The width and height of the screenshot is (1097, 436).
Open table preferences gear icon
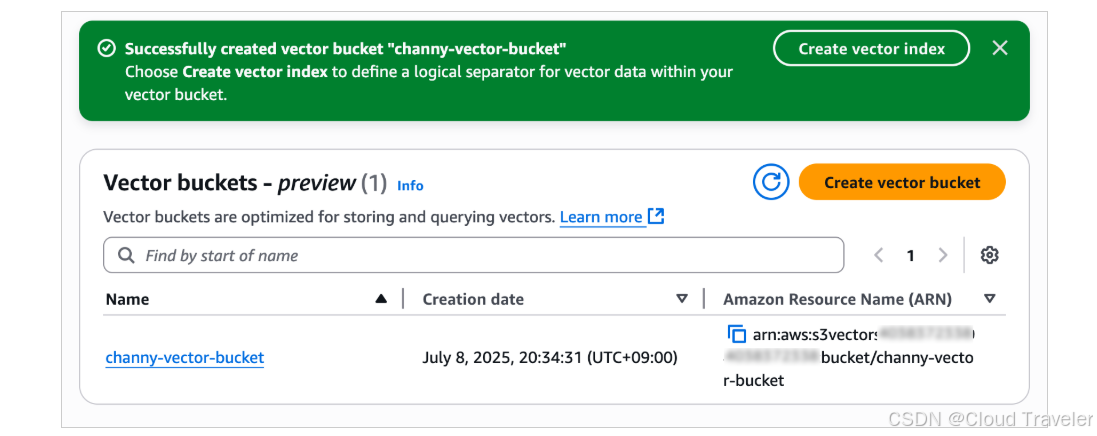point(989,255)
